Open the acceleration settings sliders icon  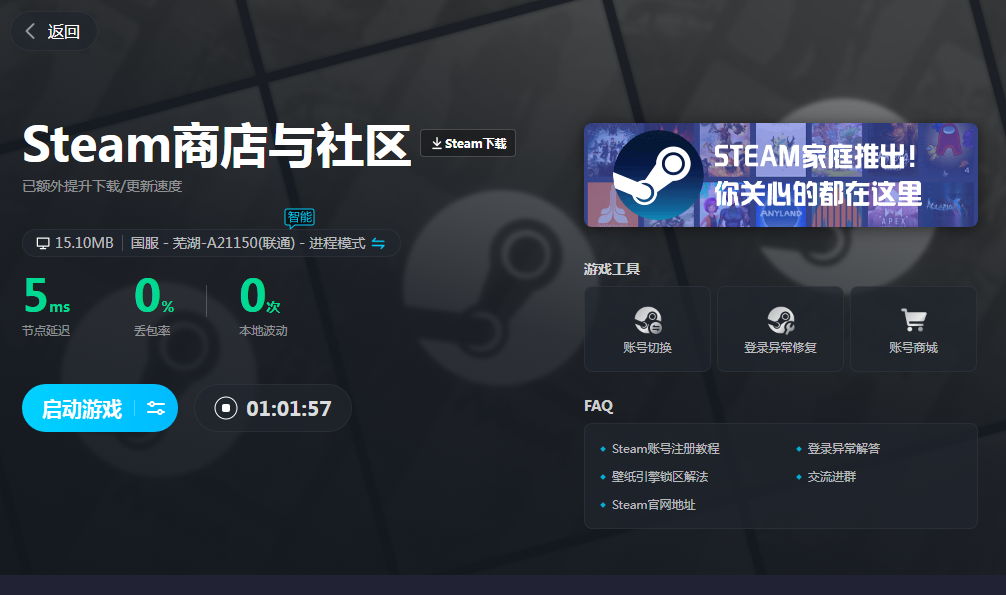[156, 408]
